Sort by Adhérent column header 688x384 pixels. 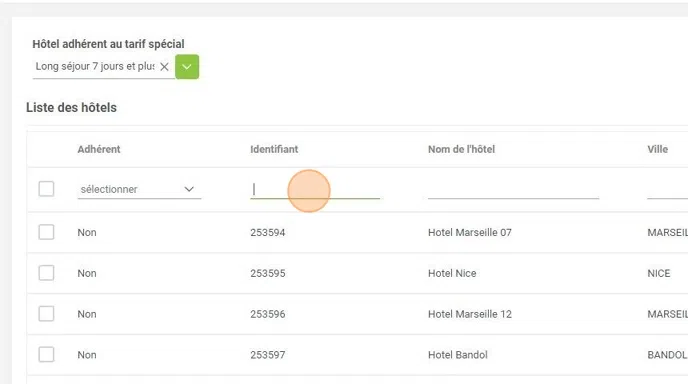(99, 149)
